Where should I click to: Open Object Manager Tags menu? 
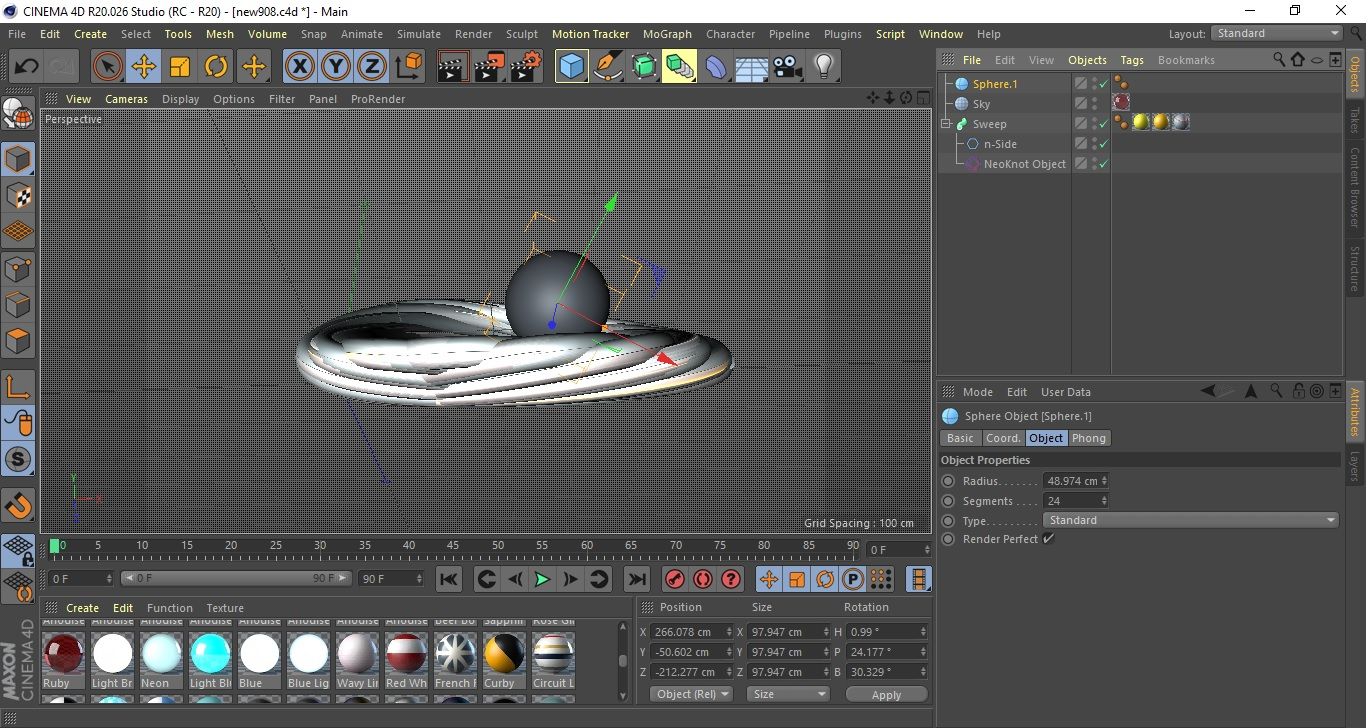[1132, 60]
